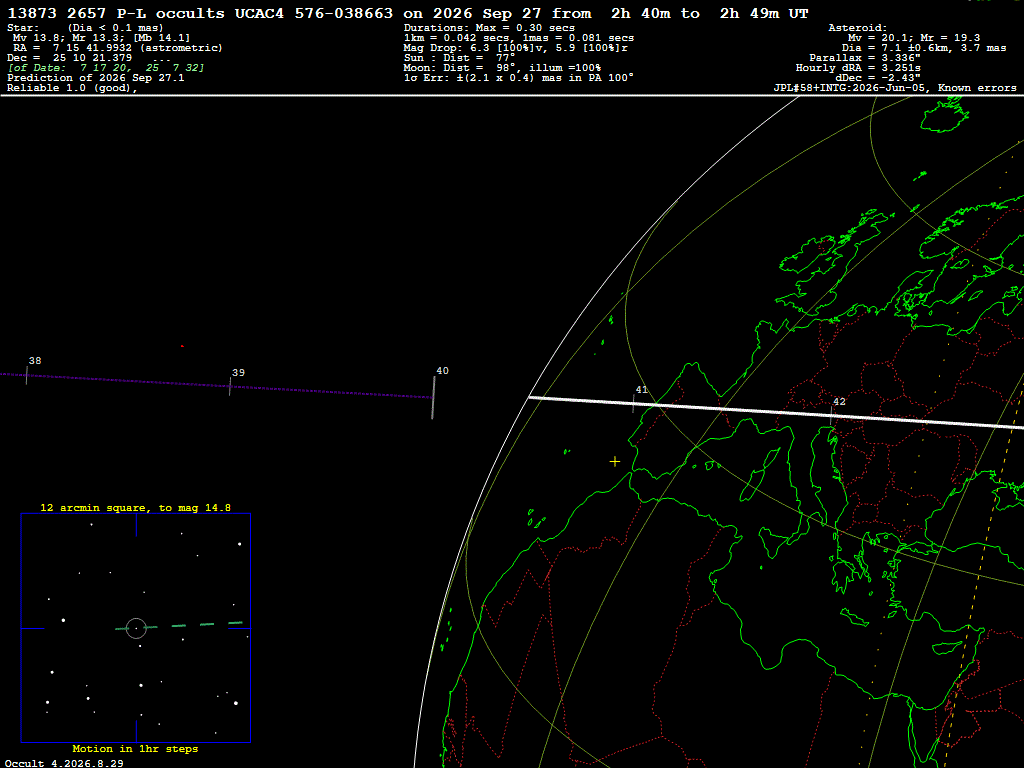Screen dimensions: 1024x768
Task: Click the Mag Drop value line
Action: [x=516, y=48]
